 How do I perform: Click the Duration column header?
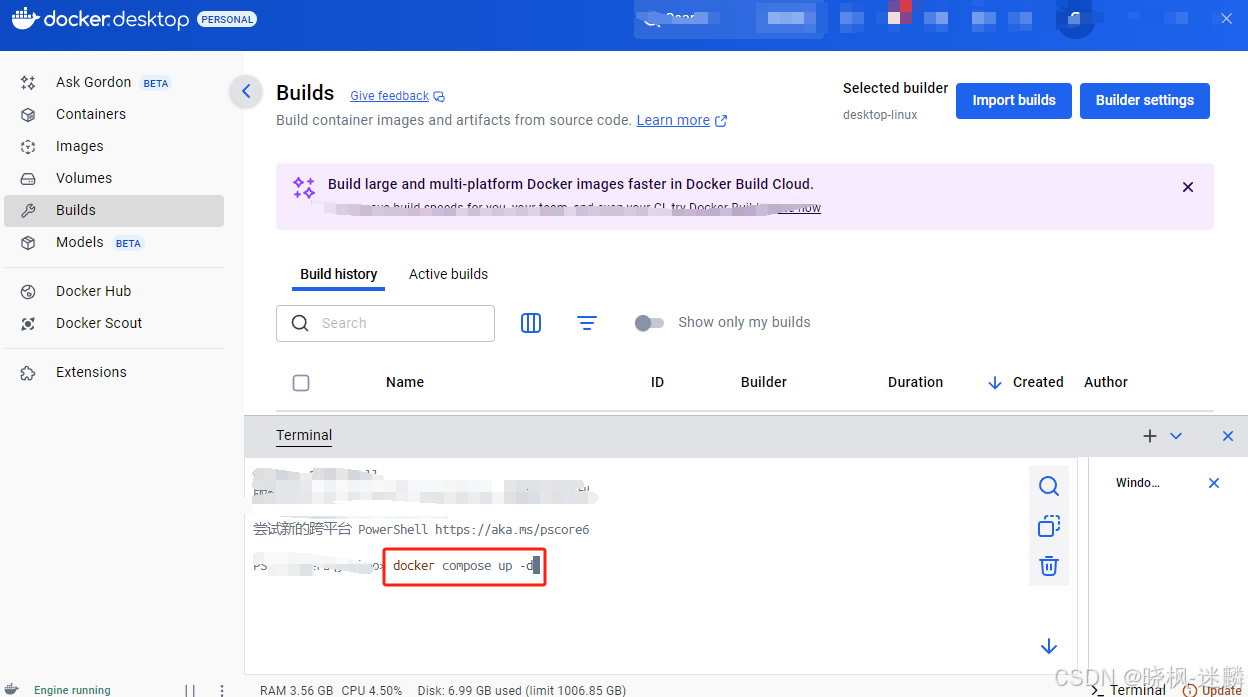(915, 382)
